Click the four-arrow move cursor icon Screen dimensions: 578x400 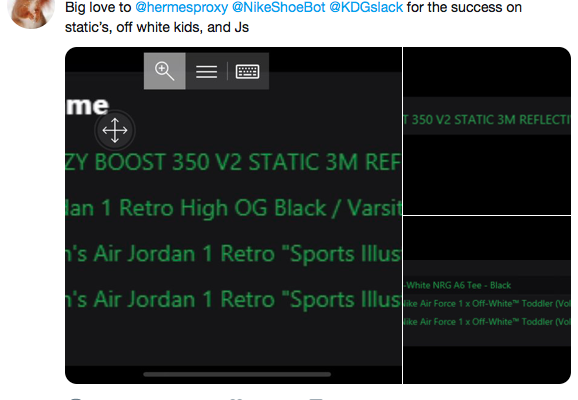pos(115,130)
